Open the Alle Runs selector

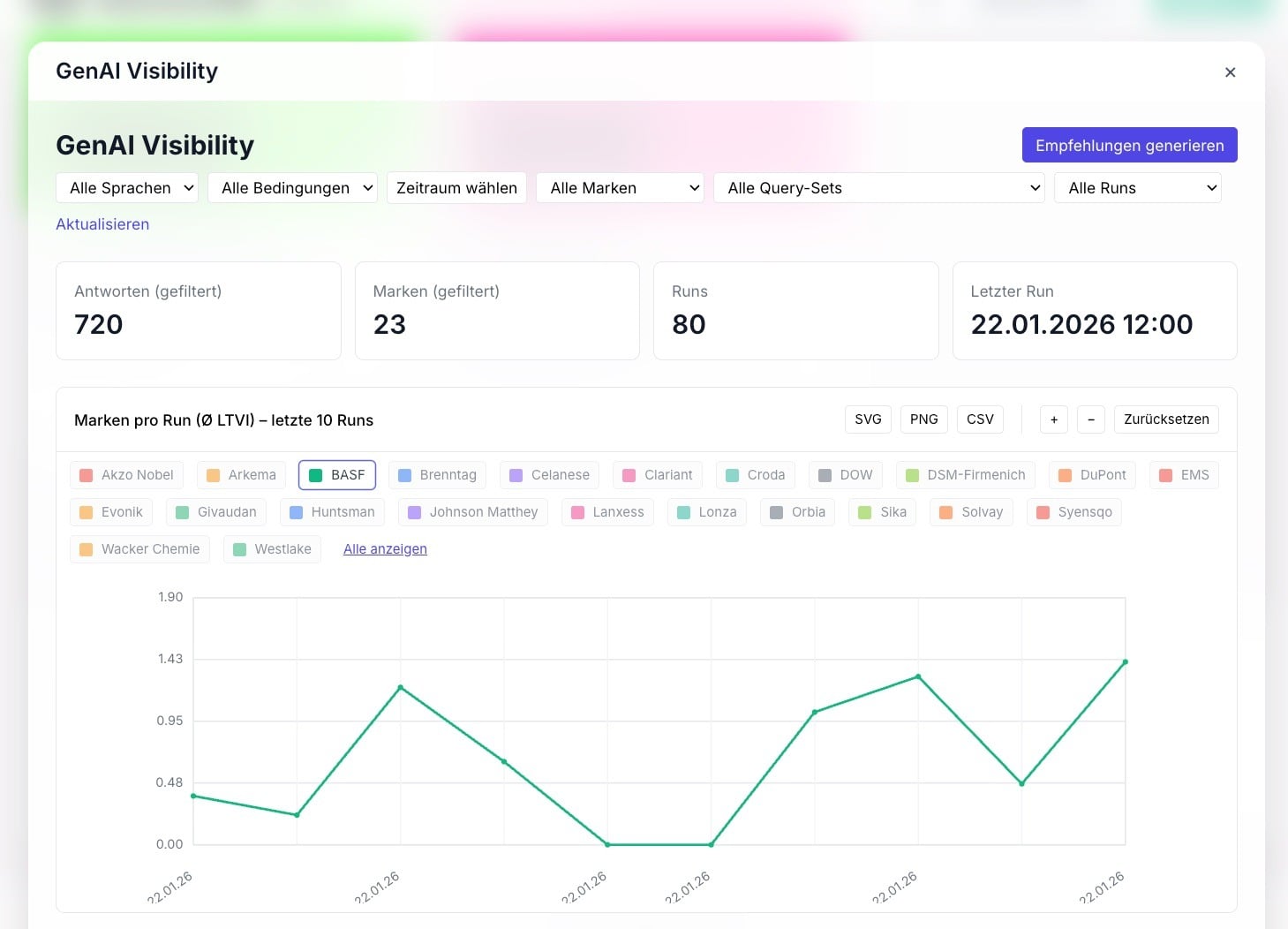[x=1138, y=188]
